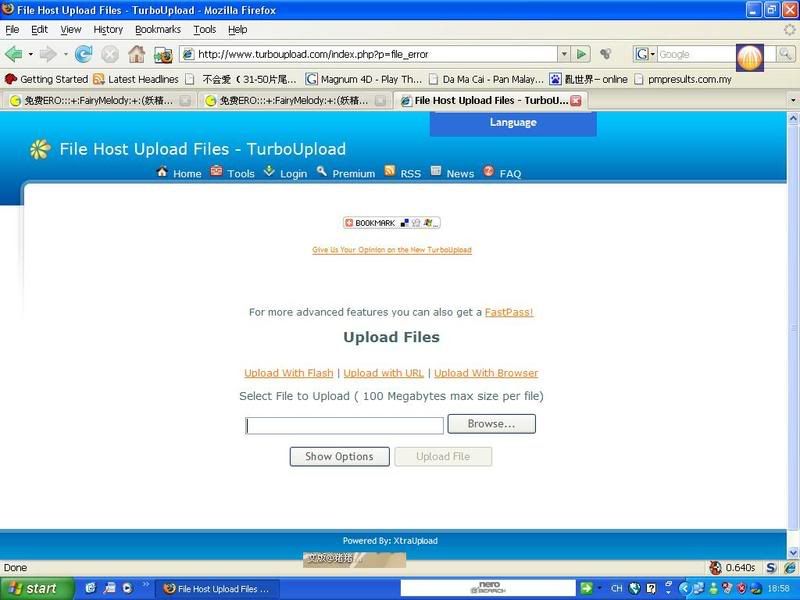Open the Tools menu in the menu bar

tap(205, 30)
